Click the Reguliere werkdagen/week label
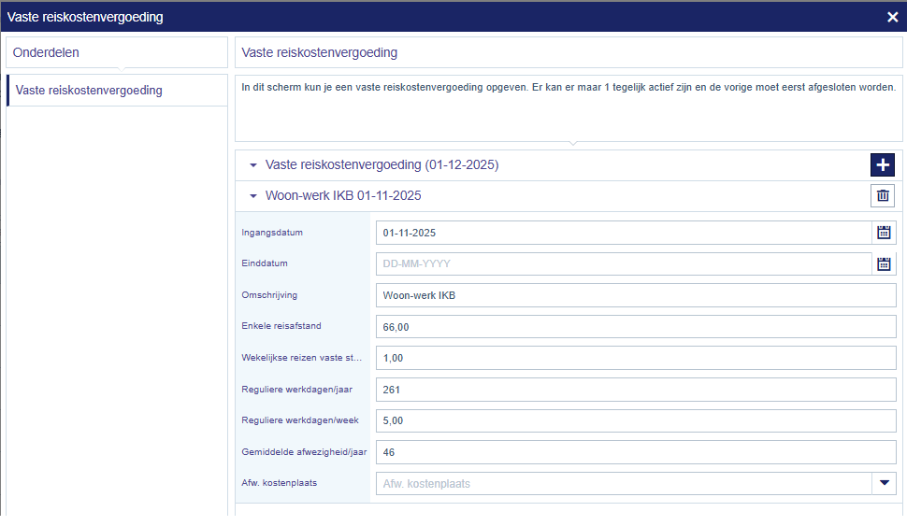The height and width of the screenshot is (516, 907). pos(300,420)
